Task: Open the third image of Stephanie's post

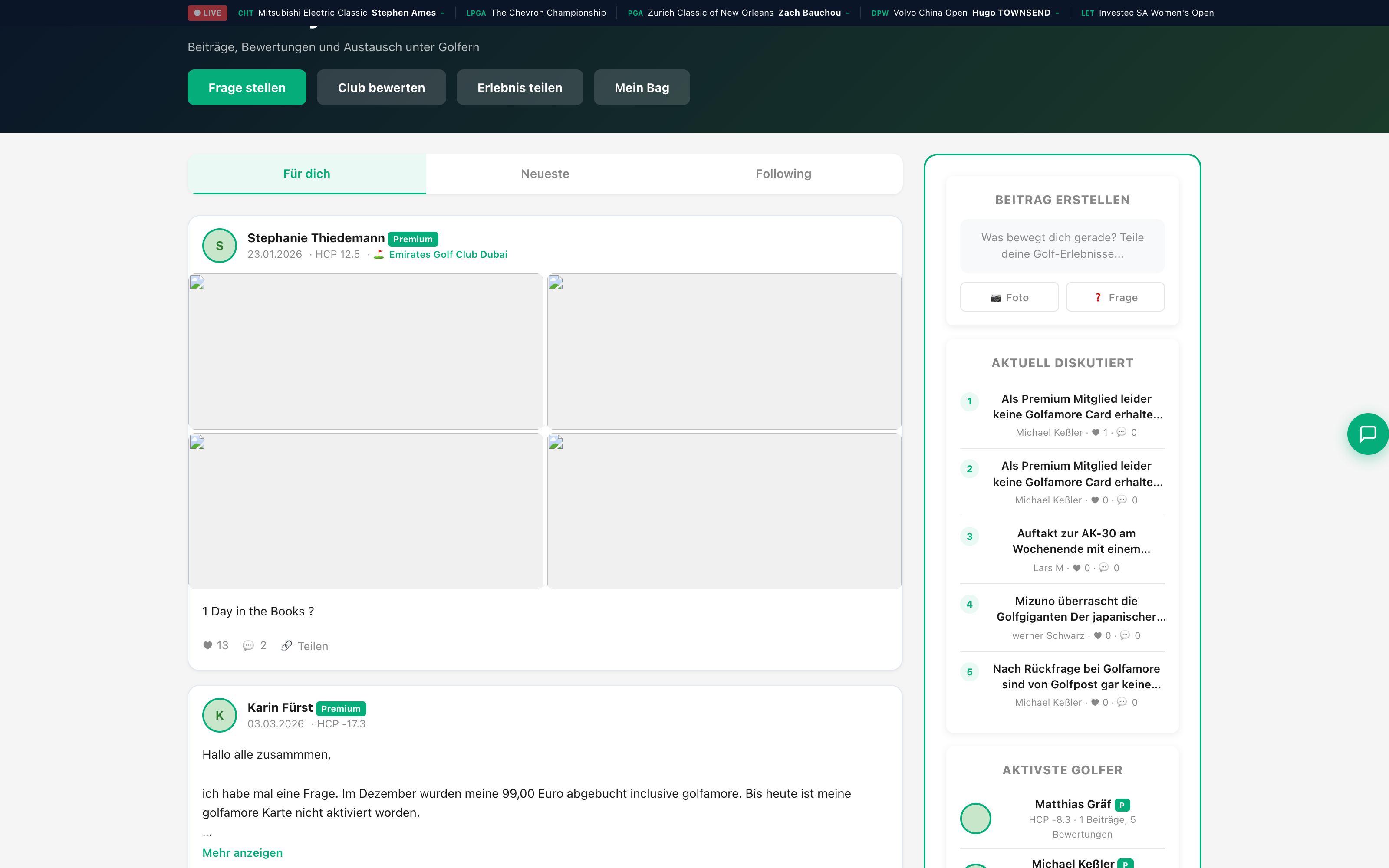Action: (365, 511)
